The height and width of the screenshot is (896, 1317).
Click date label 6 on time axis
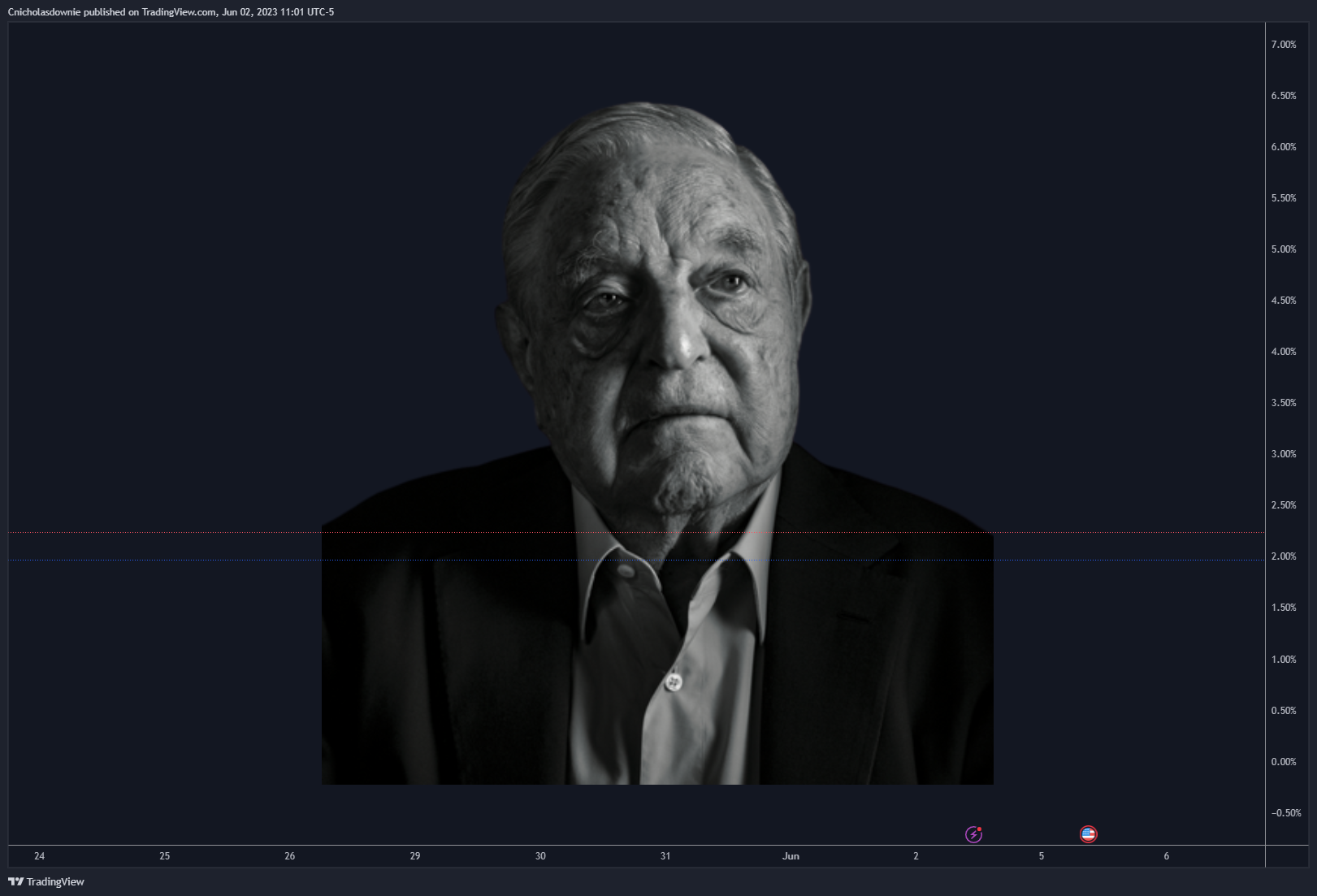[x=1166, y=856]
